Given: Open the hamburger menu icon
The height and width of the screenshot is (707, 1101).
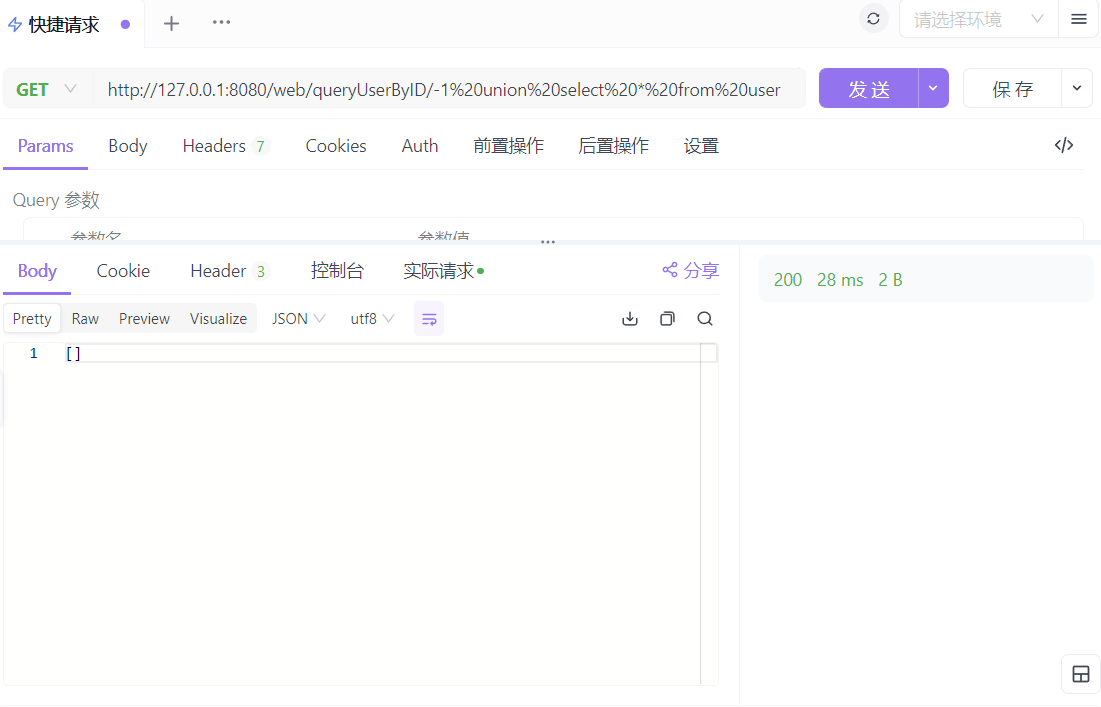Looking at the screenshot, I should coord(1078,19).
